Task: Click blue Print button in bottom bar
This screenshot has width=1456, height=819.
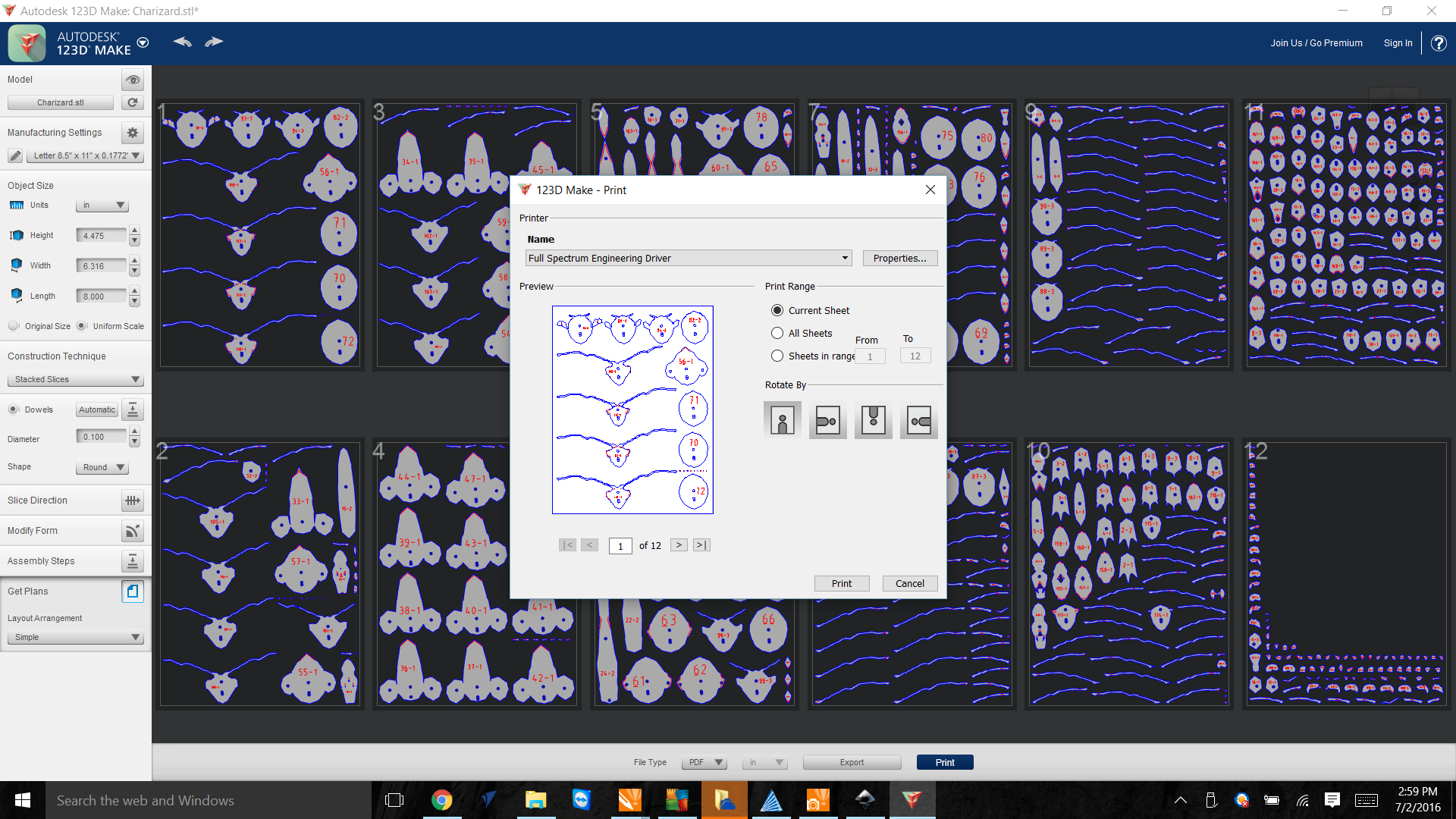Action: [945, 762]
